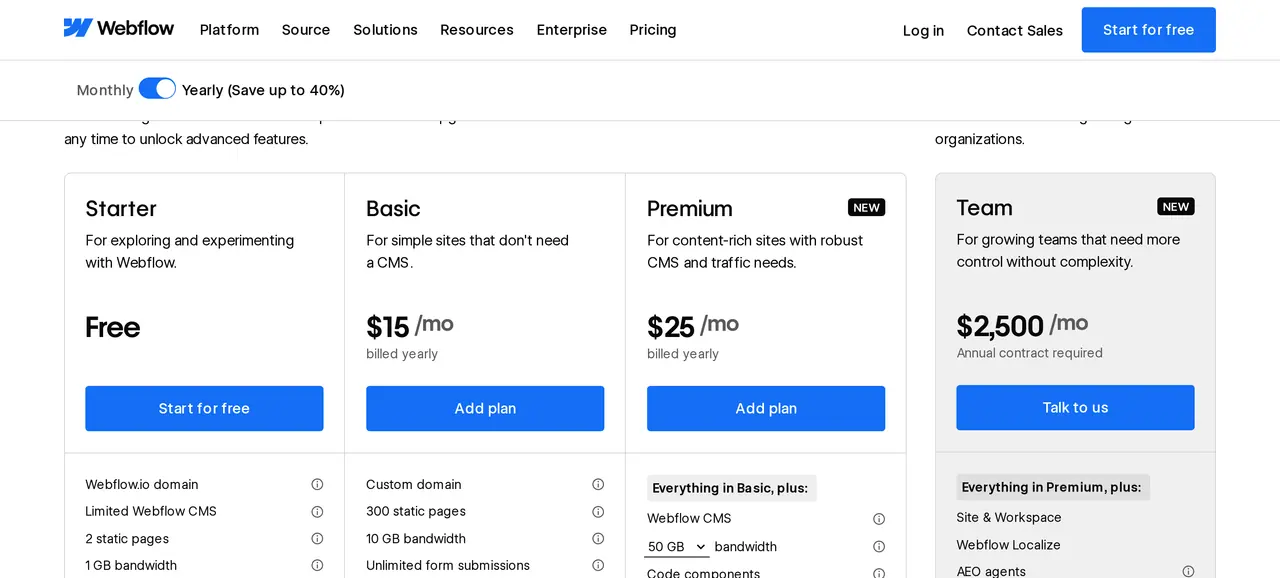Open the Resources menu
The width and height of the screenshot is (1280, 578).
pyautogui.click(x=477, y=30)
